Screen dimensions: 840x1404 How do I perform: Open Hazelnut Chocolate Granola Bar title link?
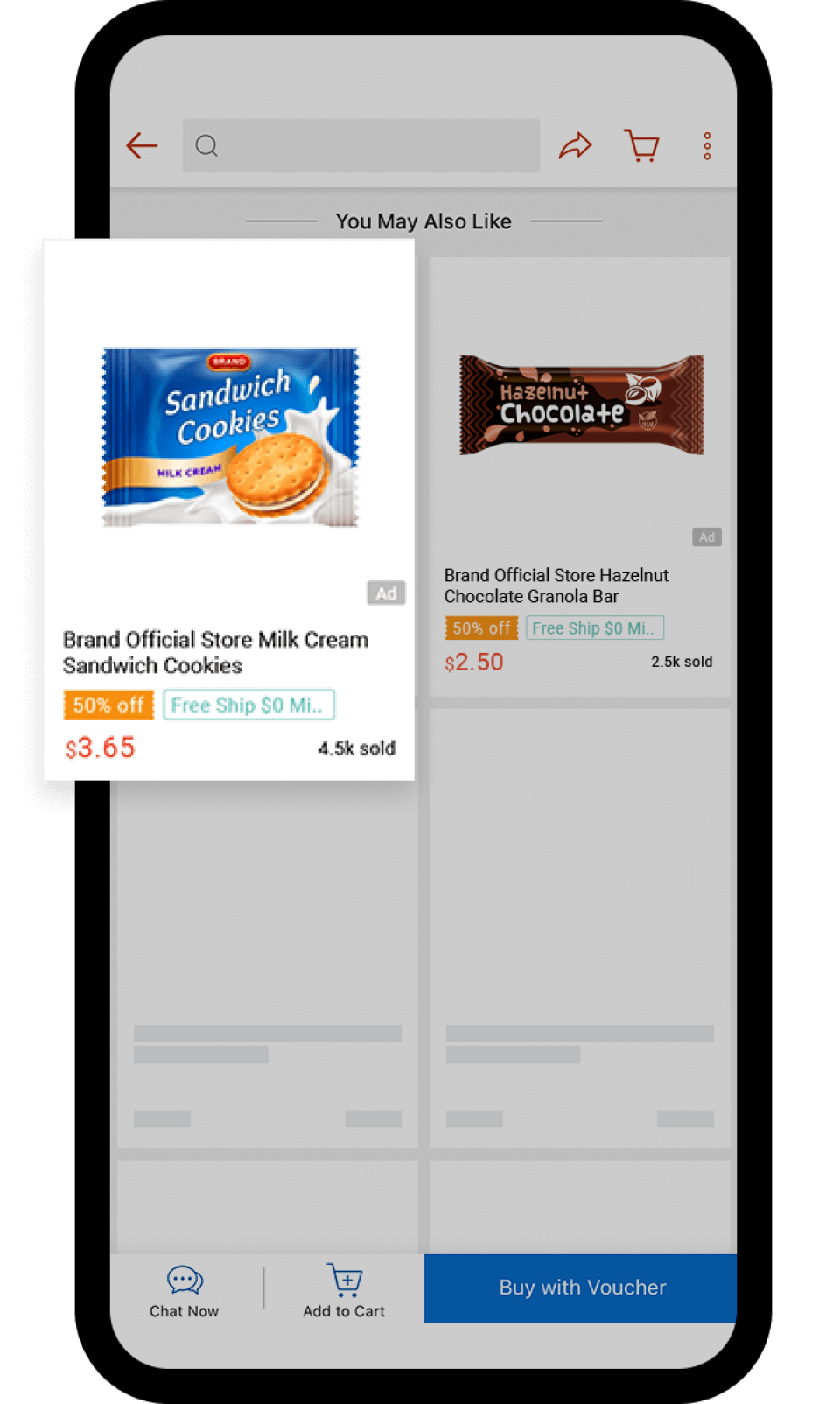[556, 586]
